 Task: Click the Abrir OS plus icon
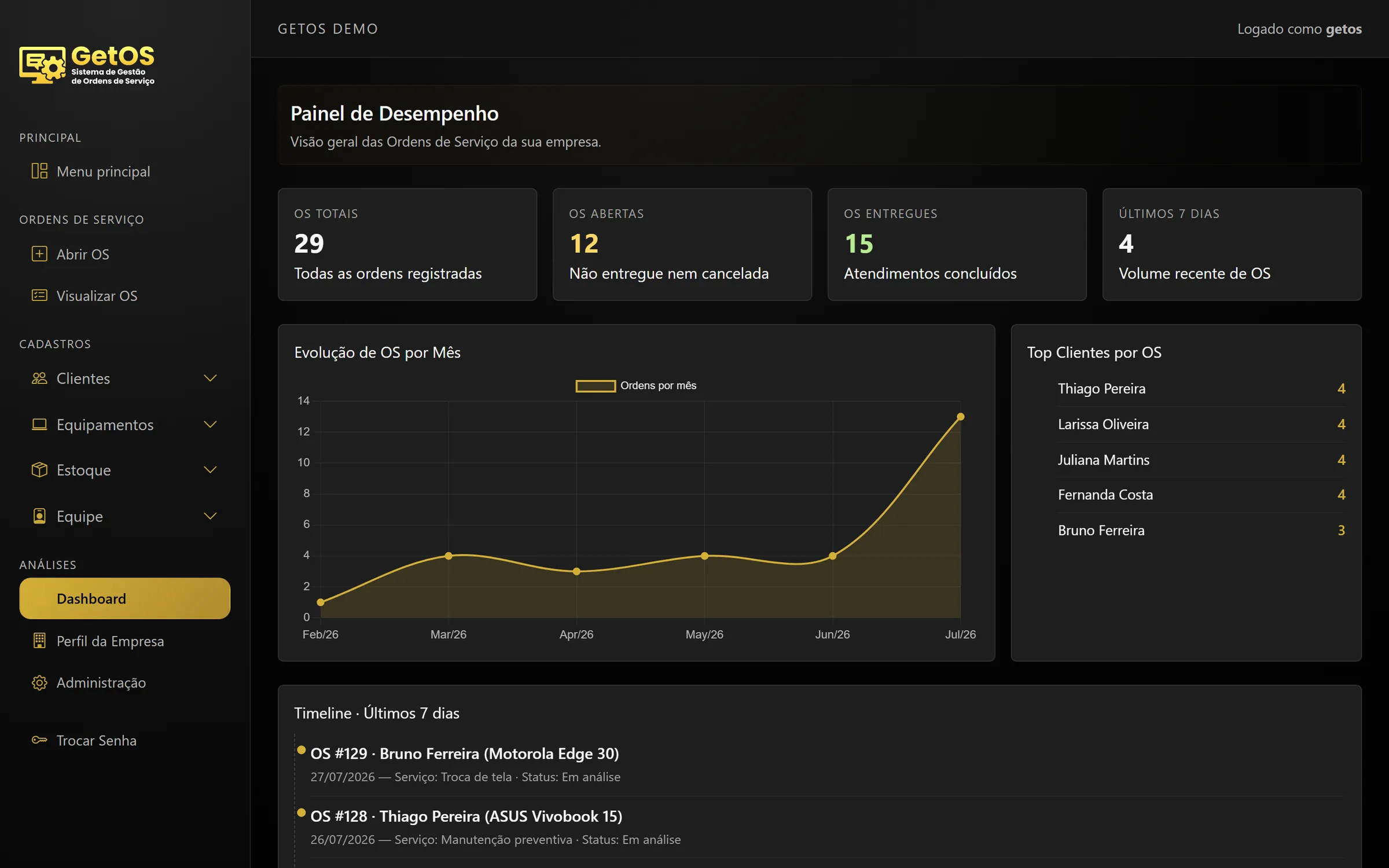(39, 253)
